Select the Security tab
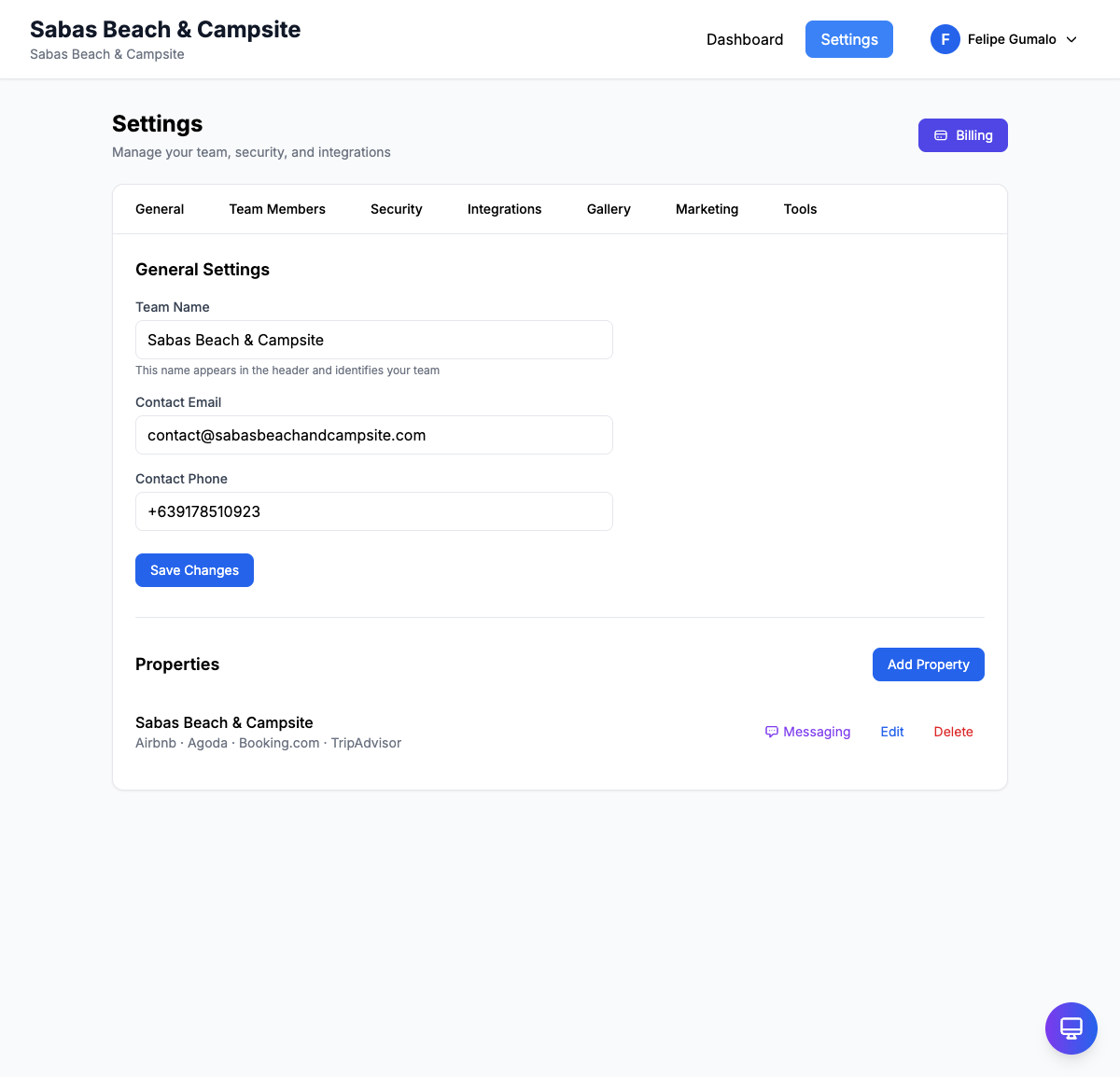The height and width of the screenshot is (1077, 1120). tap(396, 209)
